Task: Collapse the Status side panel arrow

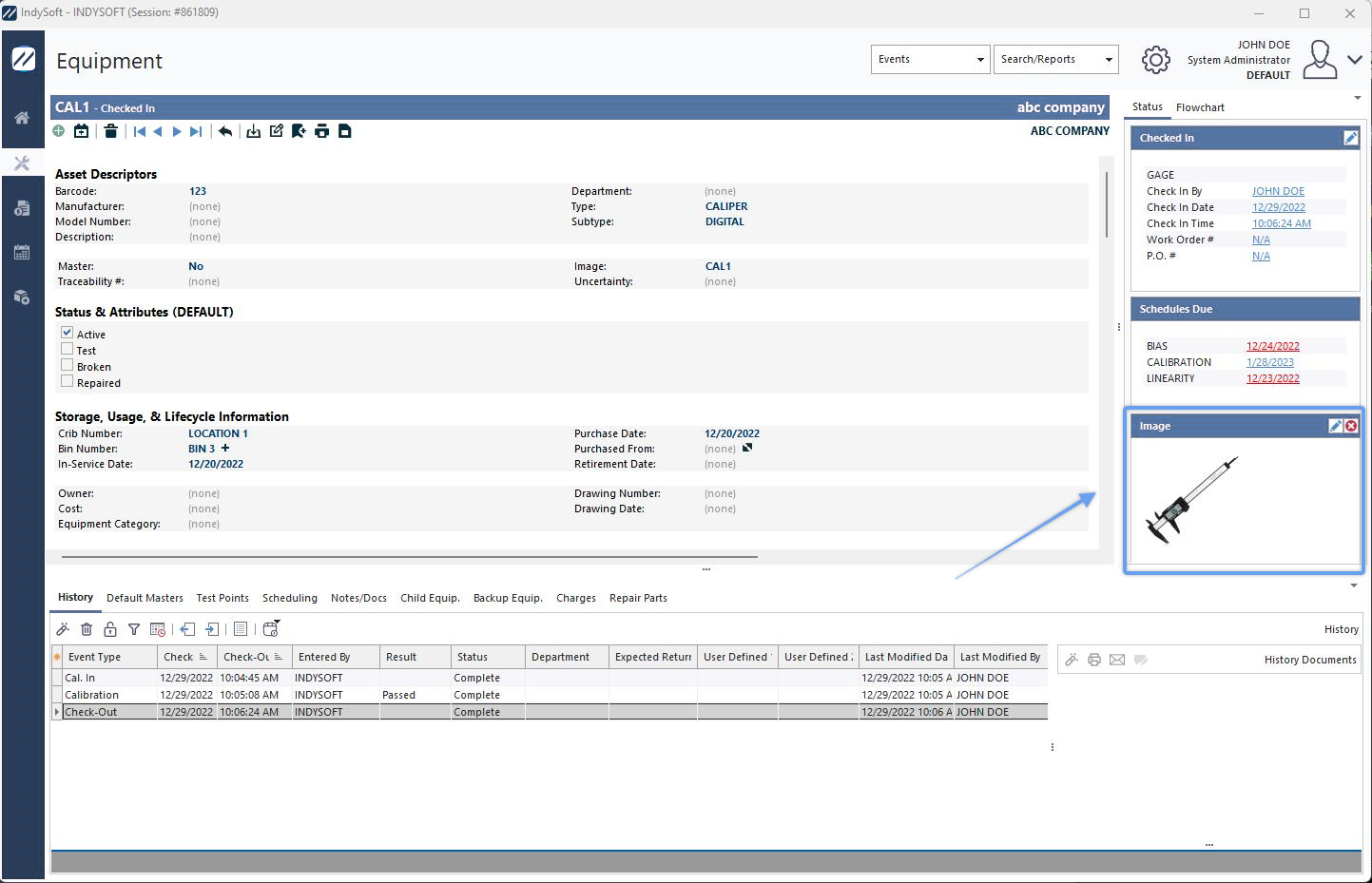Action: point(1357,98)
